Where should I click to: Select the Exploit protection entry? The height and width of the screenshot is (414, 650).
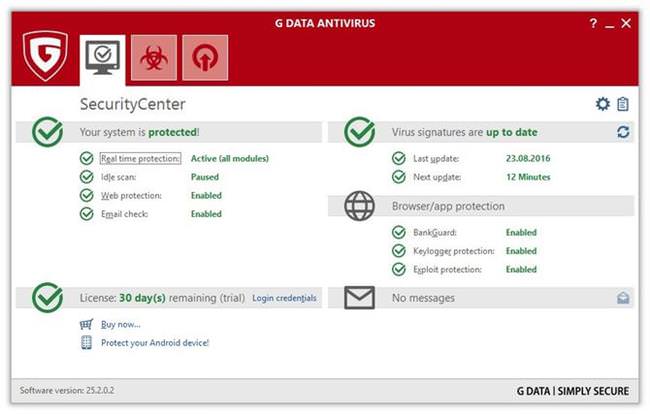click(x=447, y=269)
